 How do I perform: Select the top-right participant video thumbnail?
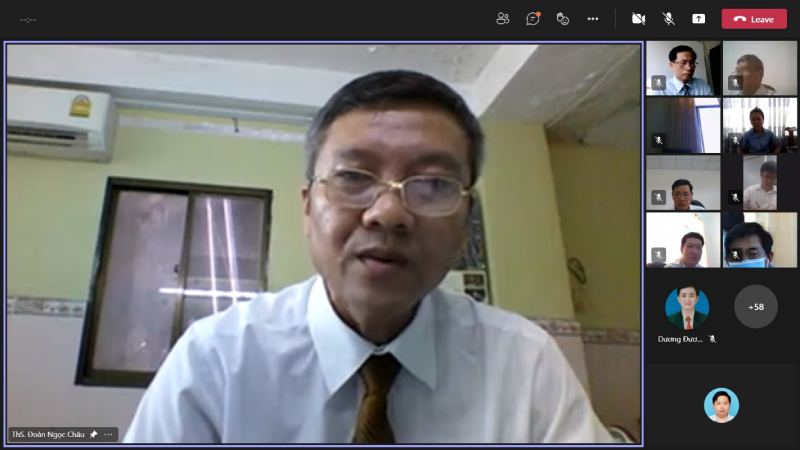pos(760,68)
